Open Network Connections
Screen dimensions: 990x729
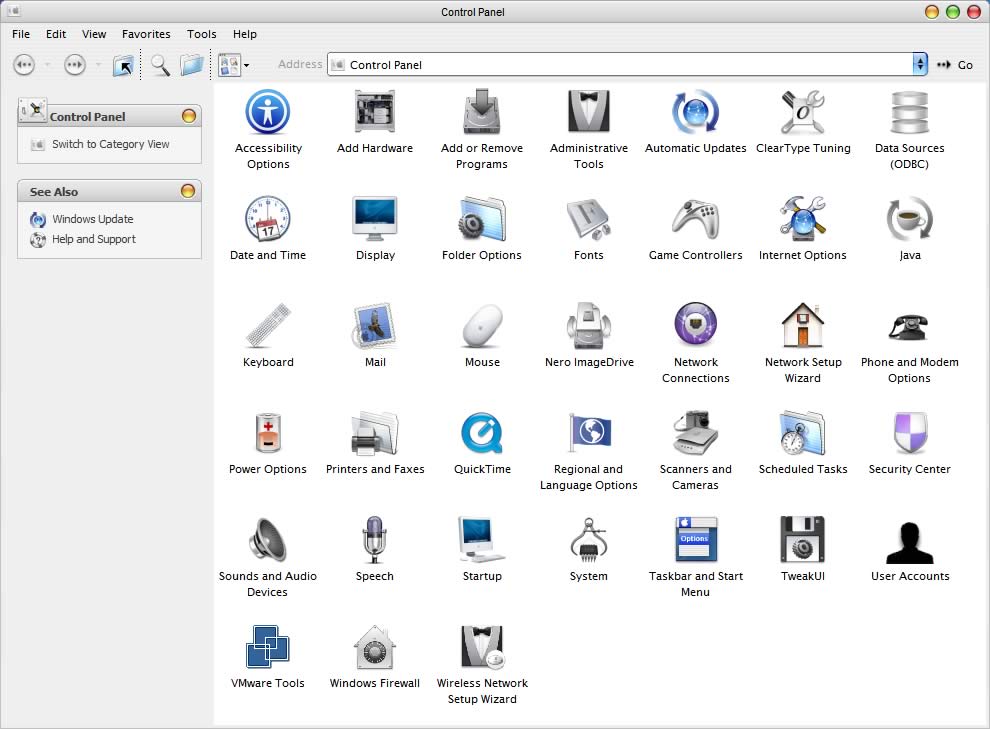tap(695, 326)
